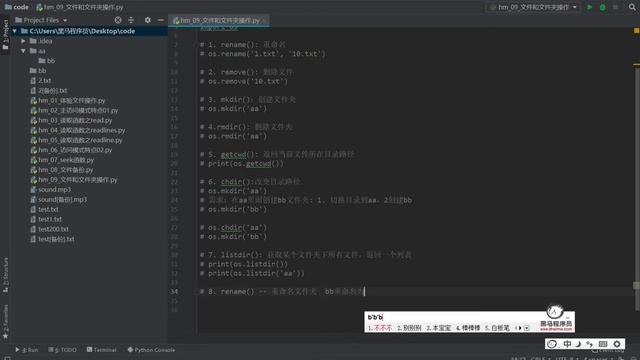Viewport: 640px width, 360px height.
Task: Choose IME candidate 3 本宝宝
Action: point(438,328)
